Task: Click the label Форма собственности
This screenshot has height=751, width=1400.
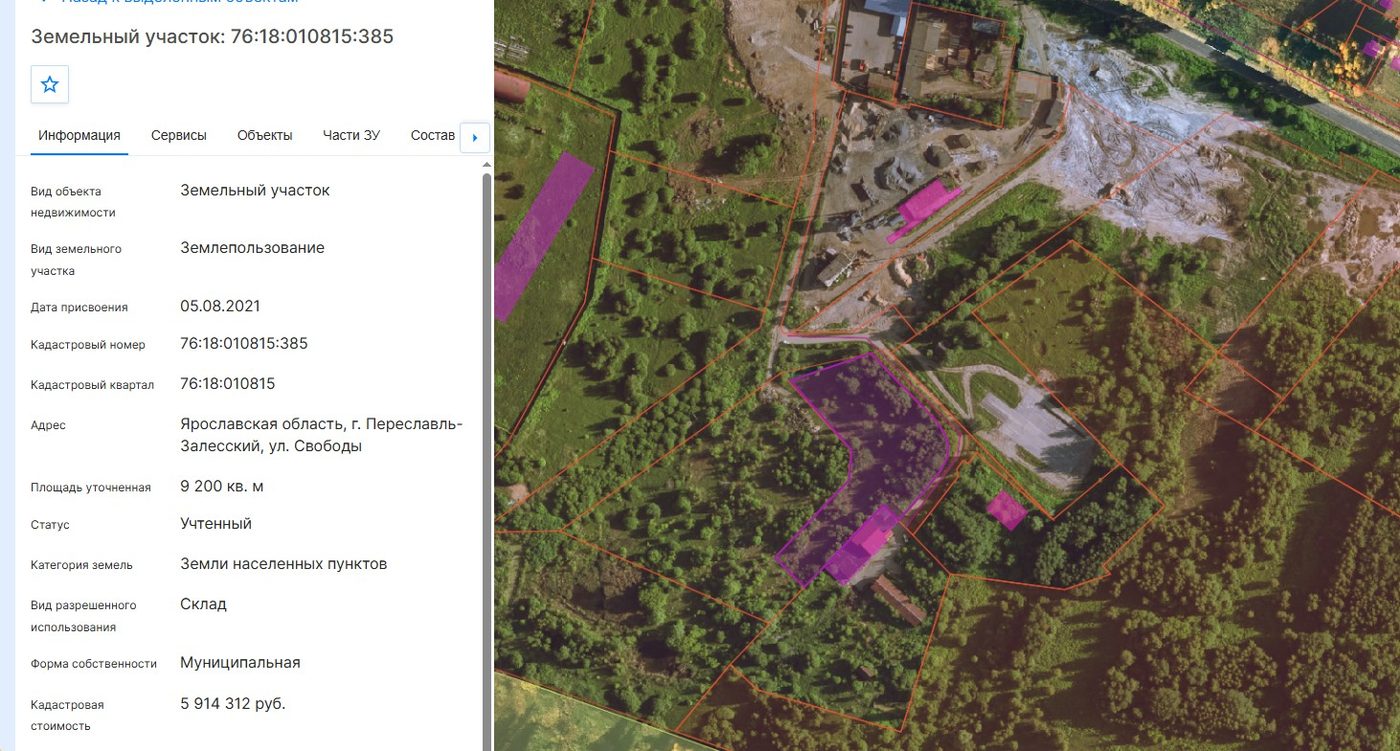Action: pyautogui.click(x=94, y=664)
